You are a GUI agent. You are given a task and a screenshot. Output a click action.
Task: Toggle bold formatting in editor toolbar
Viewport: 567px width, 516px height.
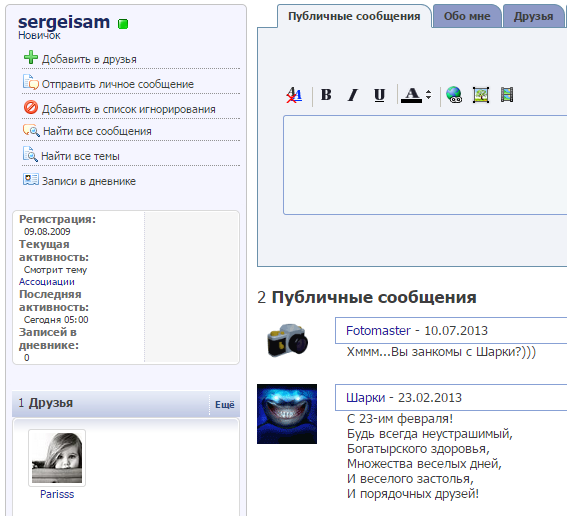point(326,95)
